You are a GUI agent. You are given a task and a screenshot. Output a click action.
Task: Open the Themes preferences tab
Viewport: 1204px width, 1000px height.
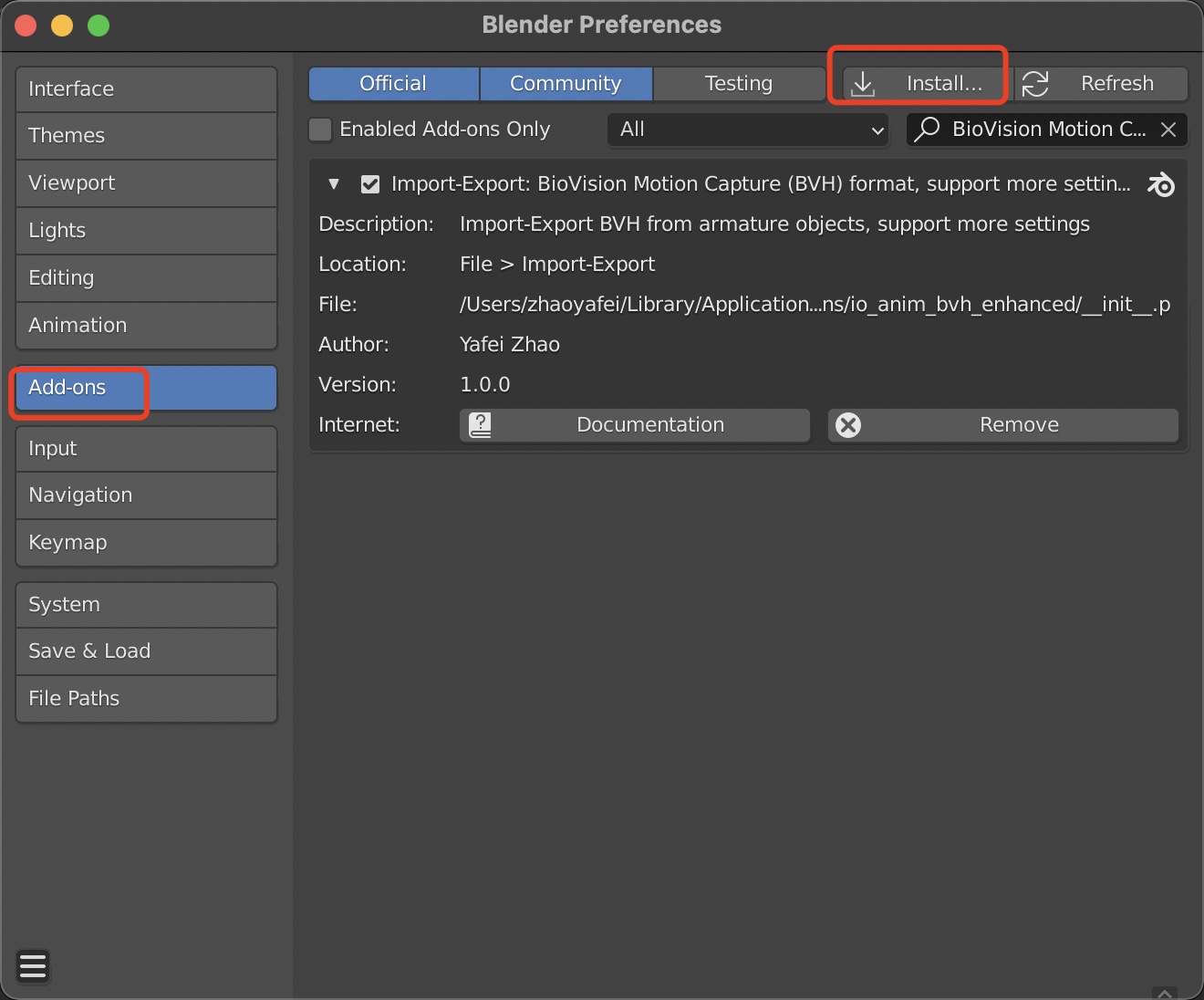point(146,136)
